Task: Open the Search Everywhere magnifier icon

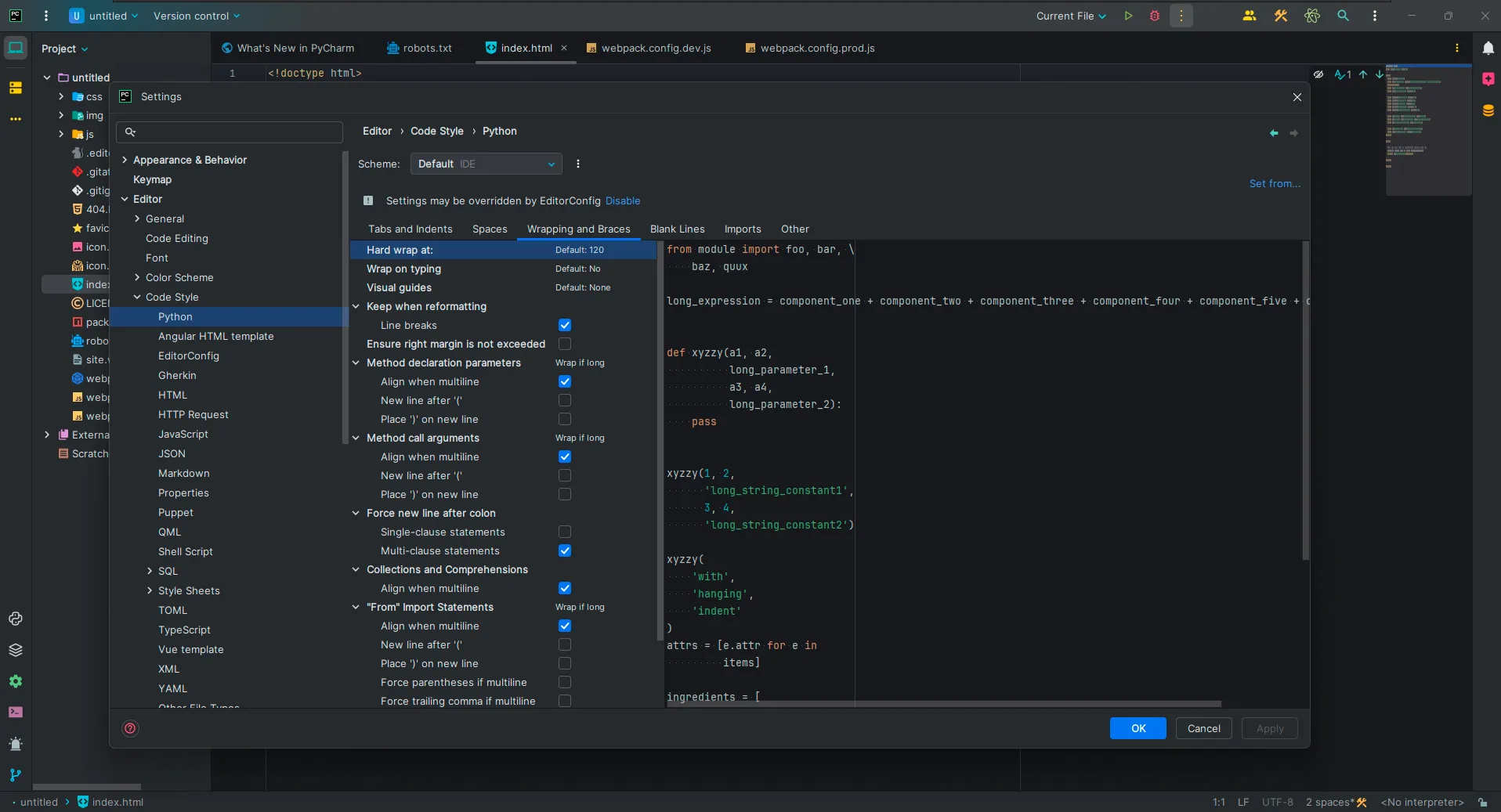Action: (x=1343, y=16)
